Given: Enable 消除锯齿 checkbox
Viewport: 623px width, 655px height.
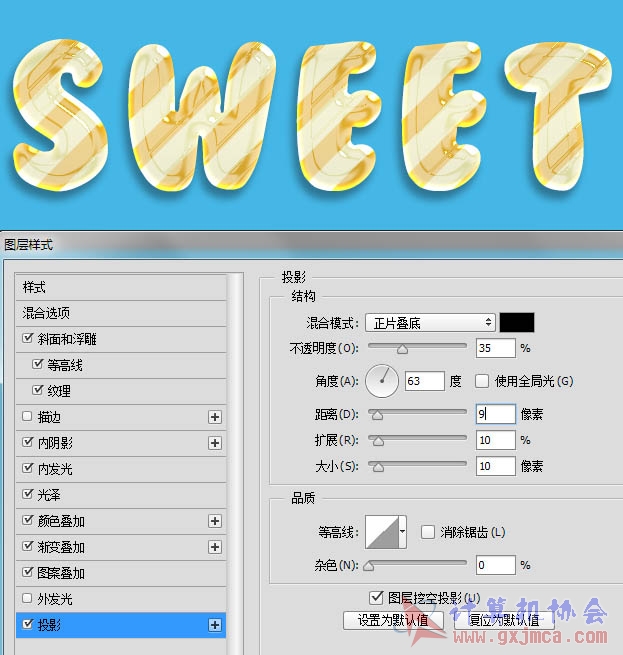Looking at the screenshot, I should click(x=427, y=532).
